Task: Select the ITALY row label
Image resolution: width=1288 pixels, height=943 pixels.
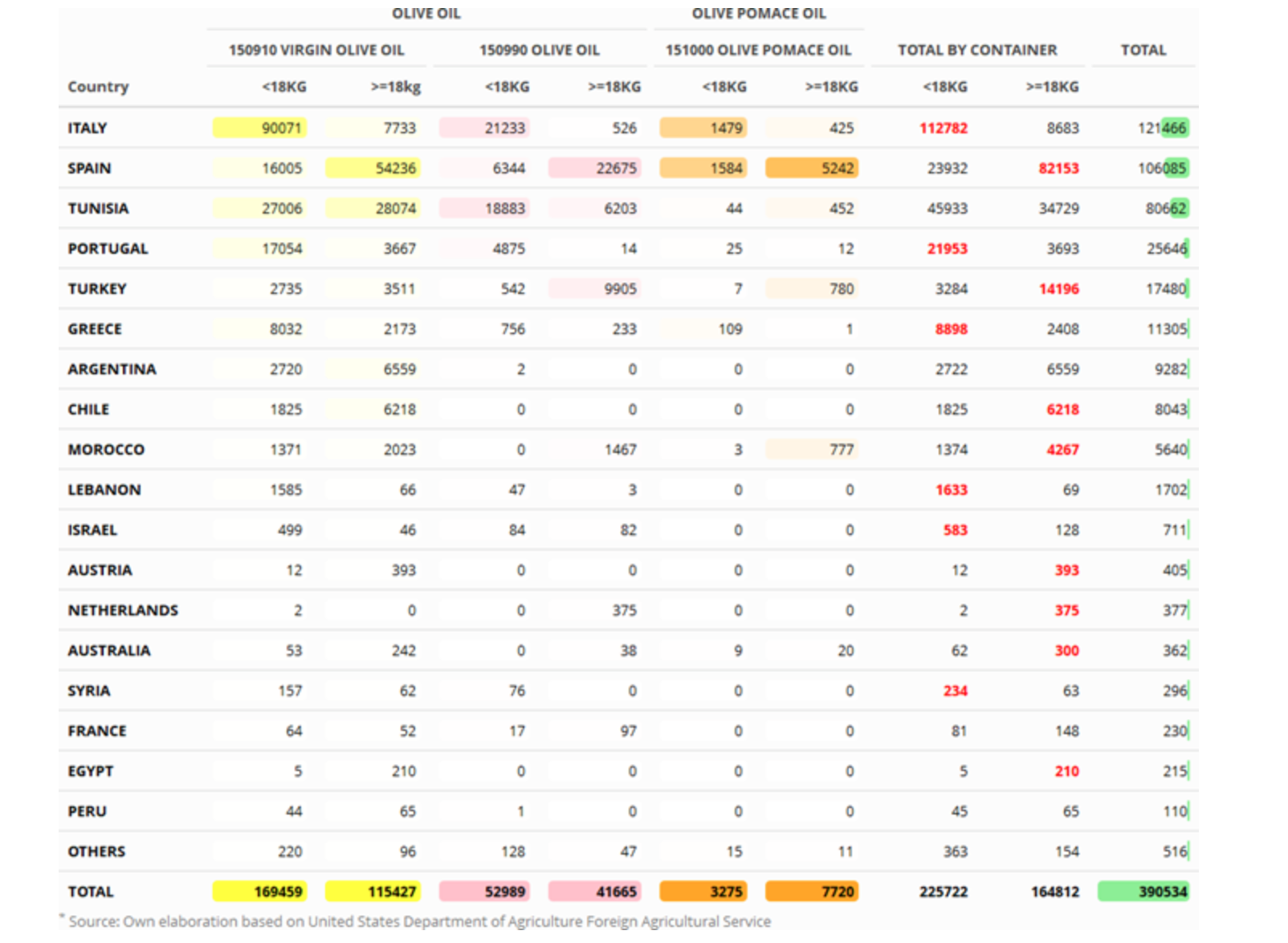Action: point(87,128)
